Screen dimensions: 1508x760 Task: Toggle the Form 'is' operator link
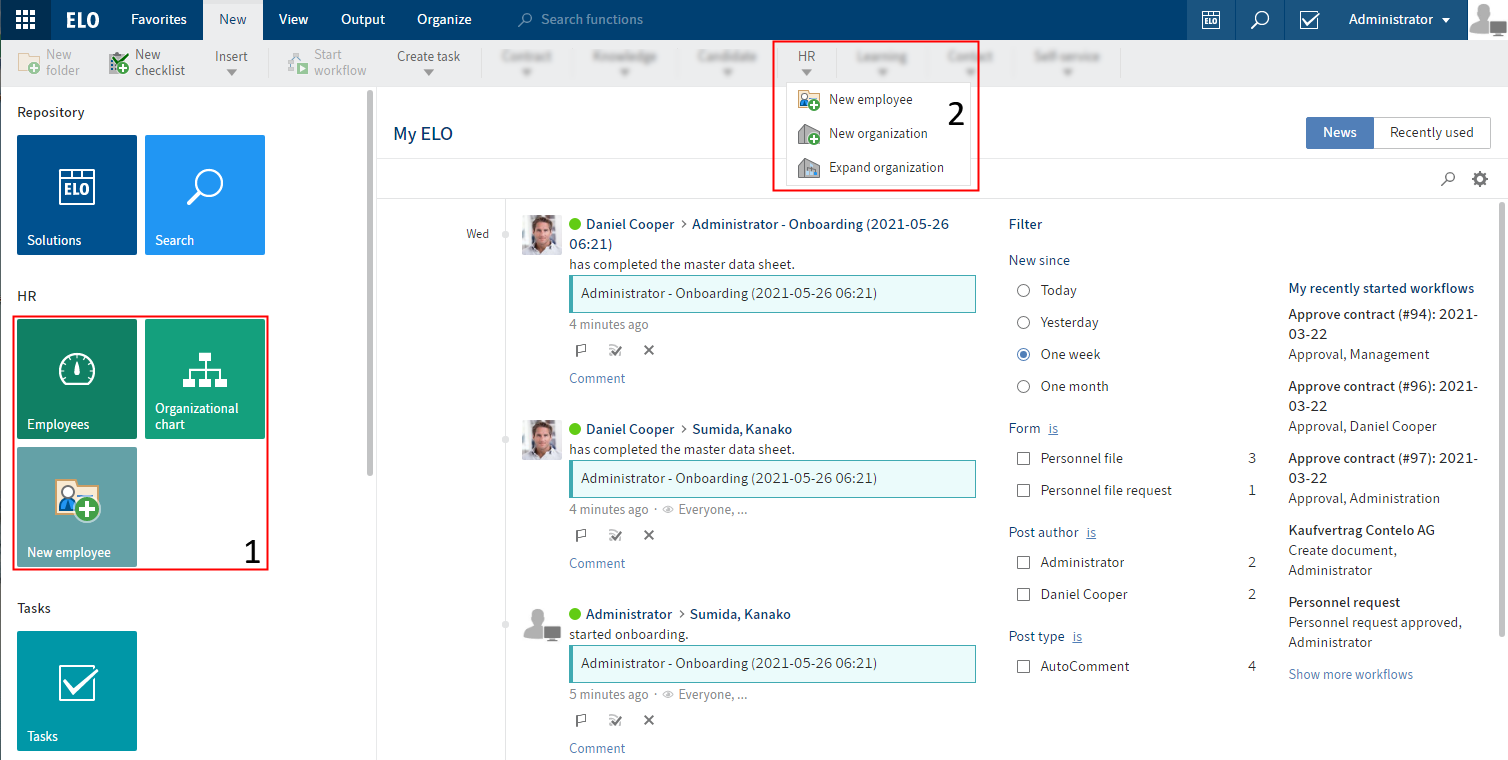(1053, 428)
